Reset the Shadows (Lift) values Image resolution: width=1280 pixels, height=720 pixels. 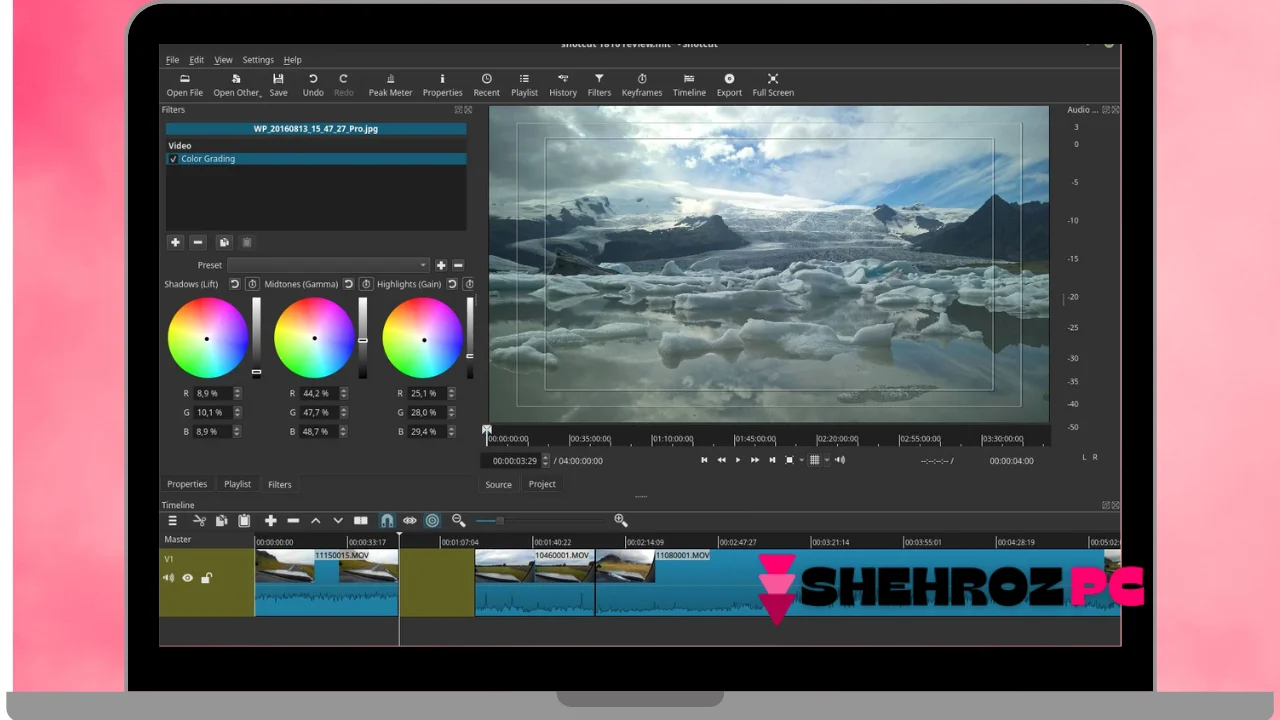click(235, 284)
